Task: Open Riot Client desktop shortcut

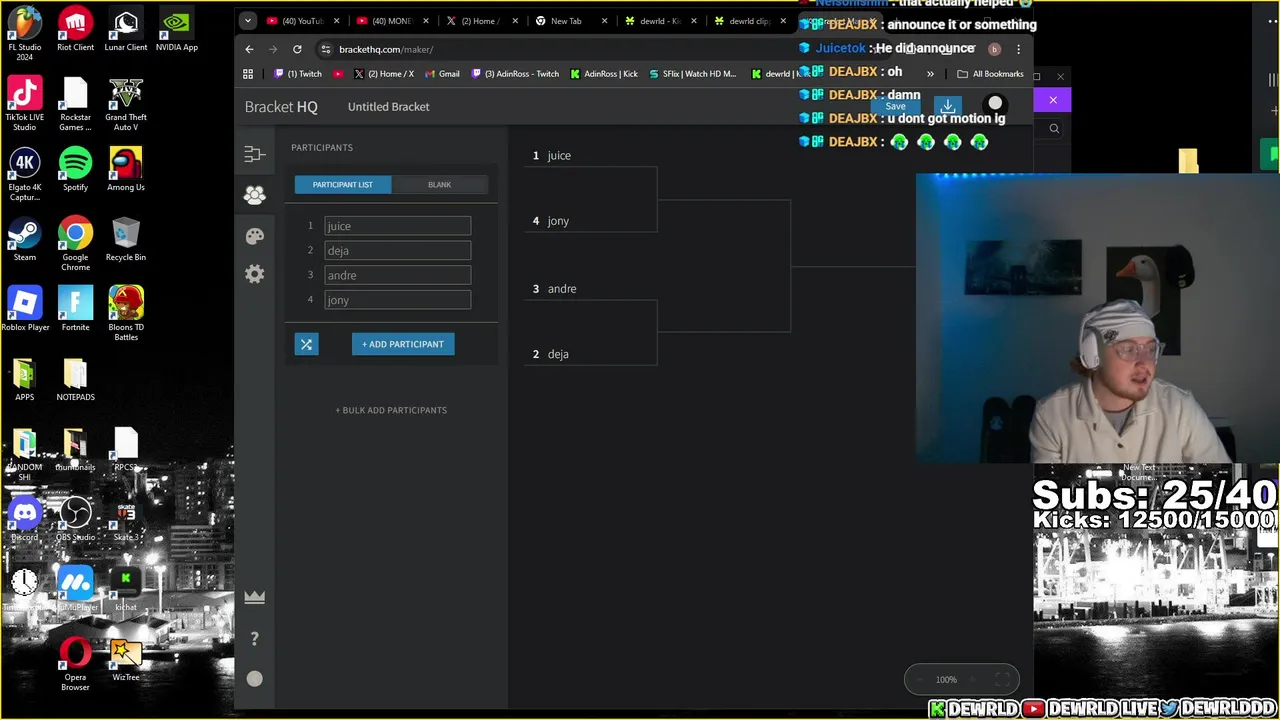Action: point(75,30)
